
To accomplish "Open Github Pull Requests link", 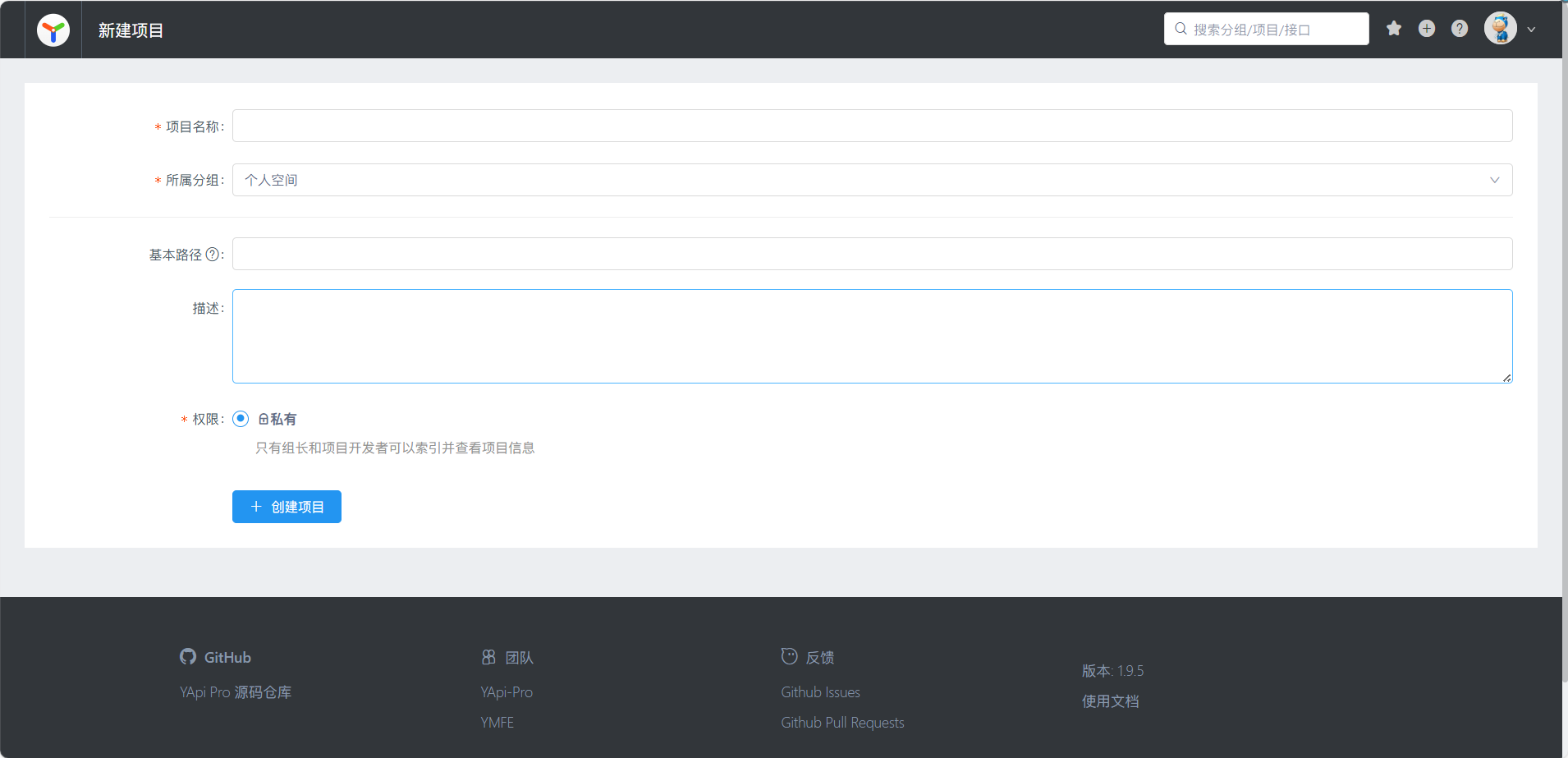I will pyautogui.click(x=843, y=723).
